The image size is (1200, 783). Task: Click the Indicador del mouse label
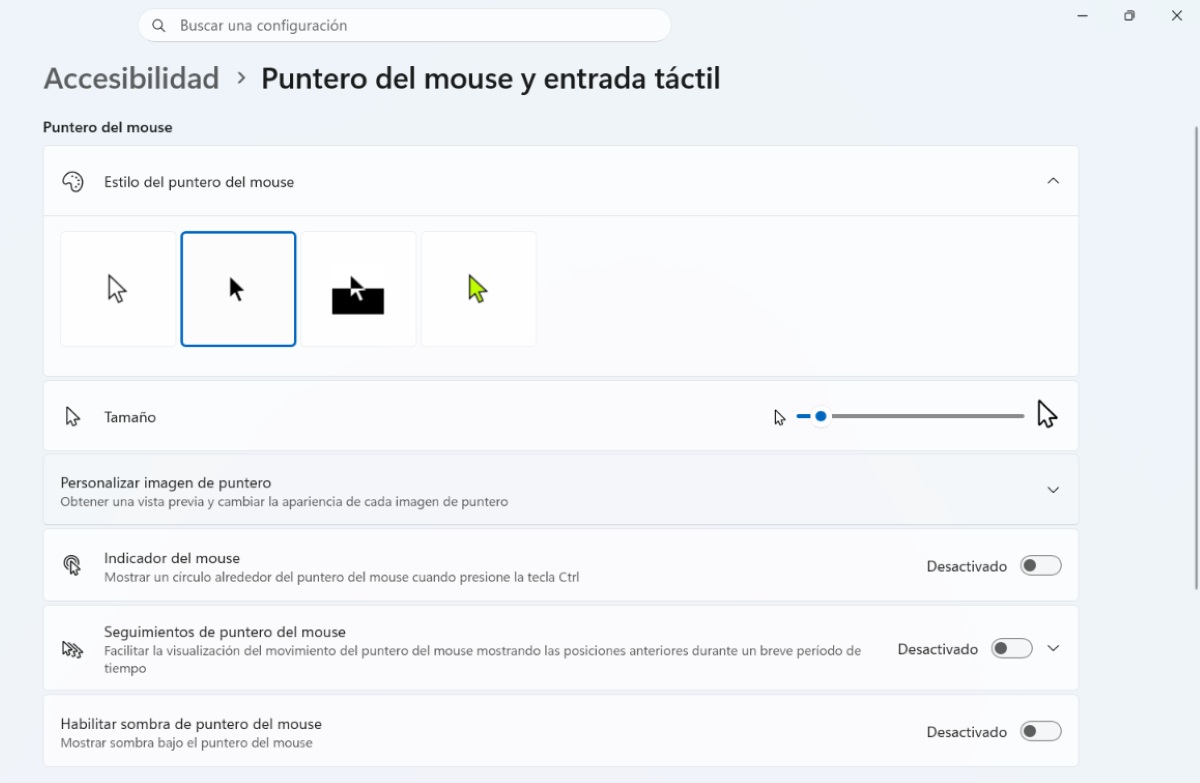tap(172, 558)
